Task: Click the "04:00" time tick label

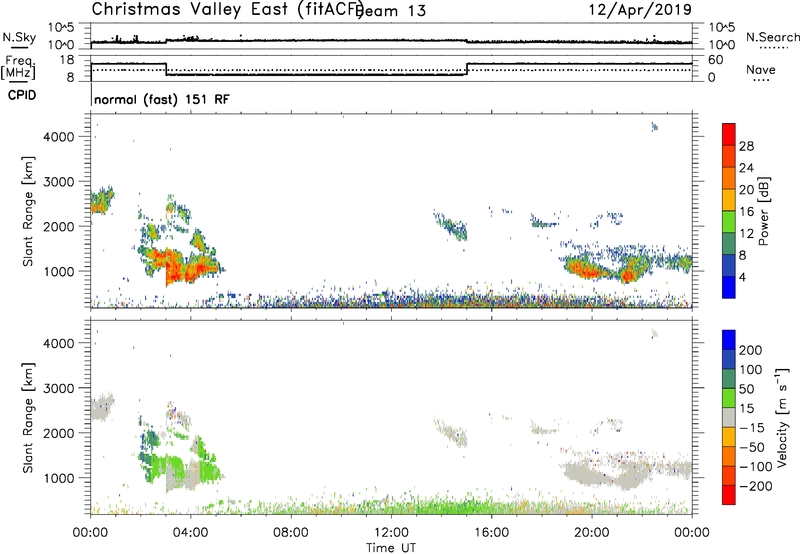Action: coord(190,533)
